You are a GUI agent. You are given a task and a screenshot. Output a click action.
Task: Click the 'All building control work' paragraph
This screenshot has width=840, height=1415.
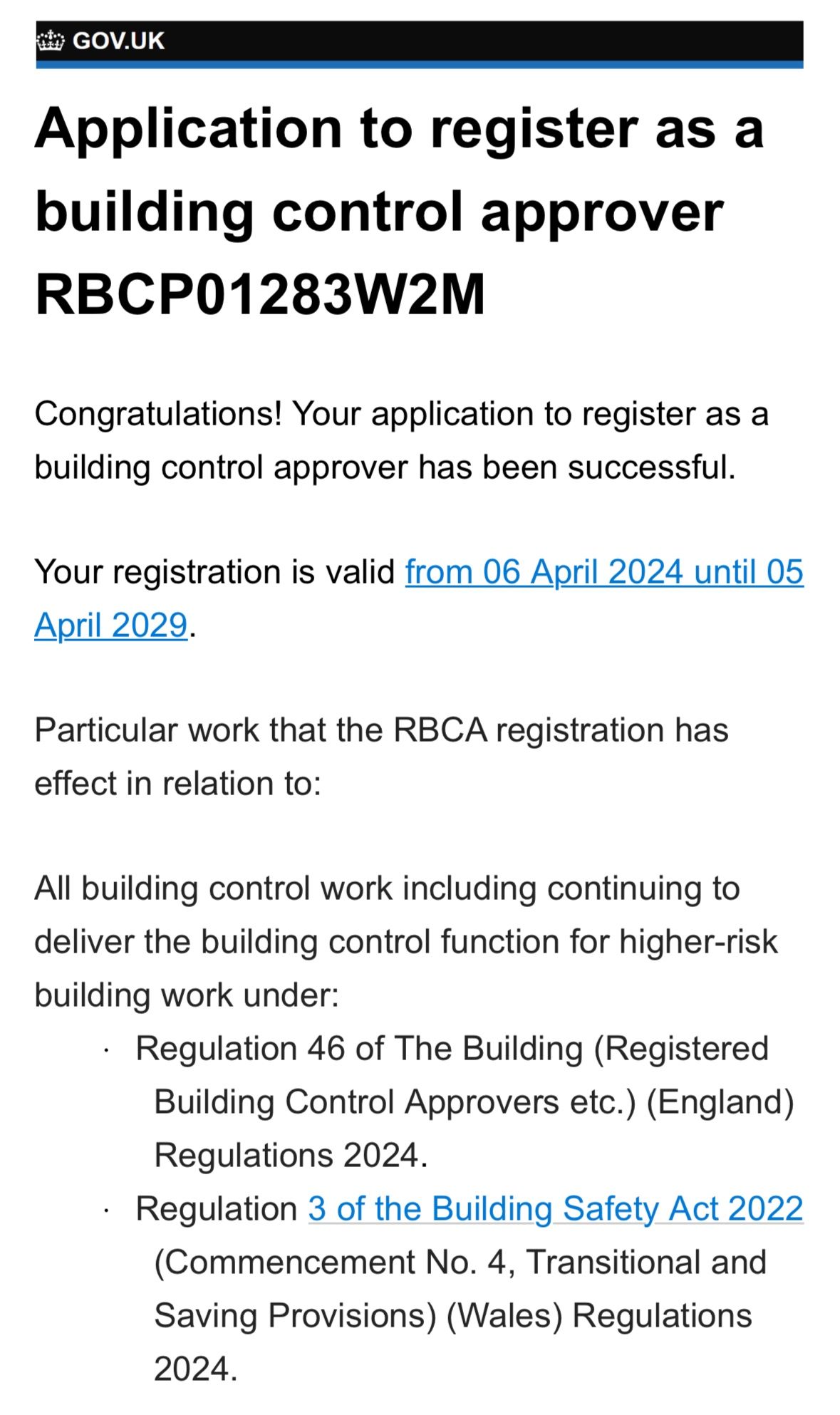(387, 889)
